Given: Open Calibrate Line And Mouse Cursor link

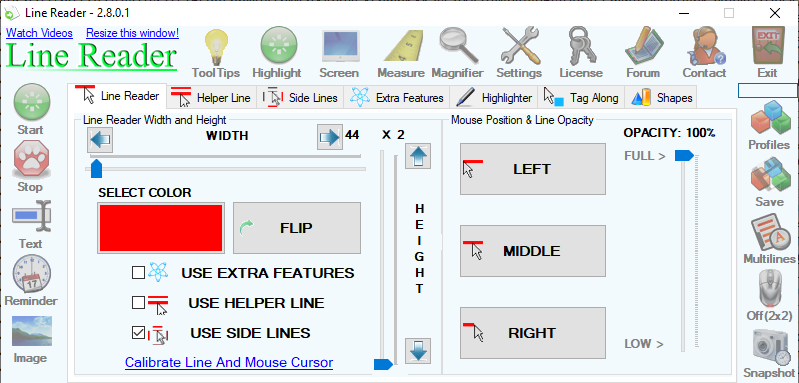Looking at the screenshot, I should pyautogui.click(x=229, y=363).
